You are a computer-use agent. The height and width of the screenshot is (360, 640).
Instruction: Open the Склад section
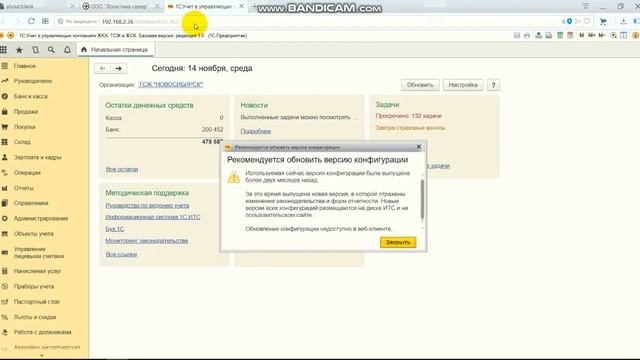[22, 142]
